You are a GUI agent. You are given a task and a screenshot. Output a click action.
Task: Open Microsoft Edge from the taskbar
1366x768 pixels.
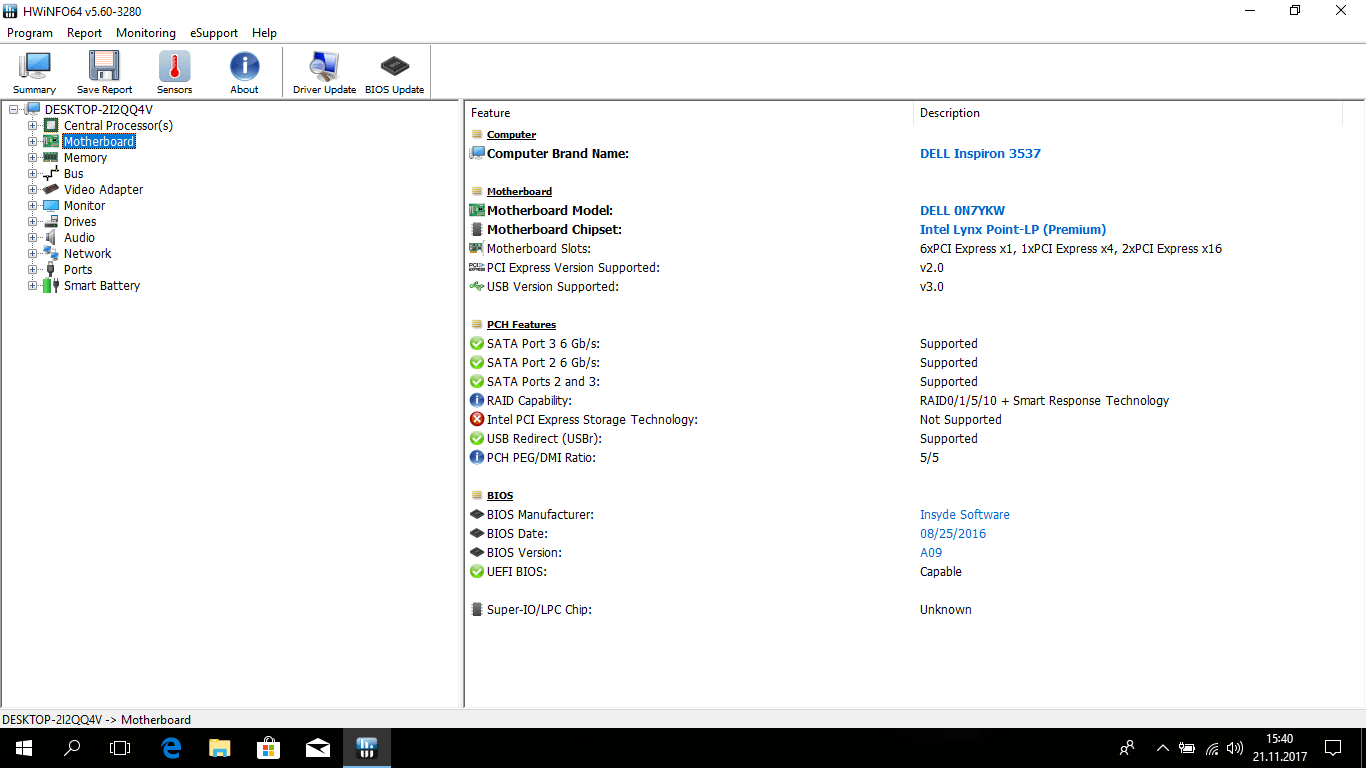point(171,747)
